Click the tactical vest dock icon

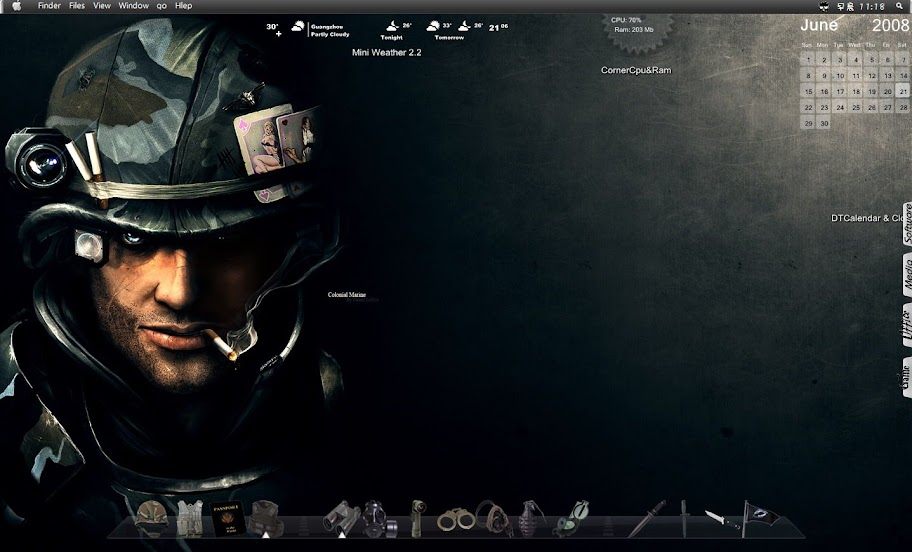[x=190, y=518]
